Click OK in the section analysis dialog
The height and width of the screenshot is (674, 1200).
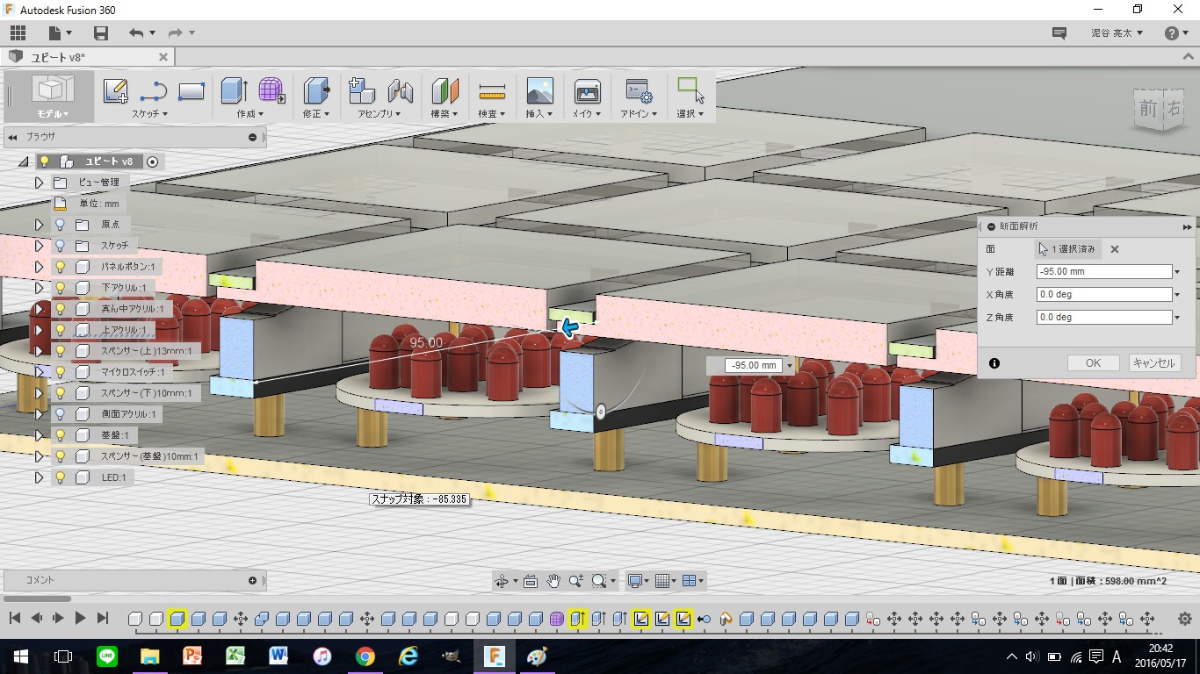point(1093,363)
